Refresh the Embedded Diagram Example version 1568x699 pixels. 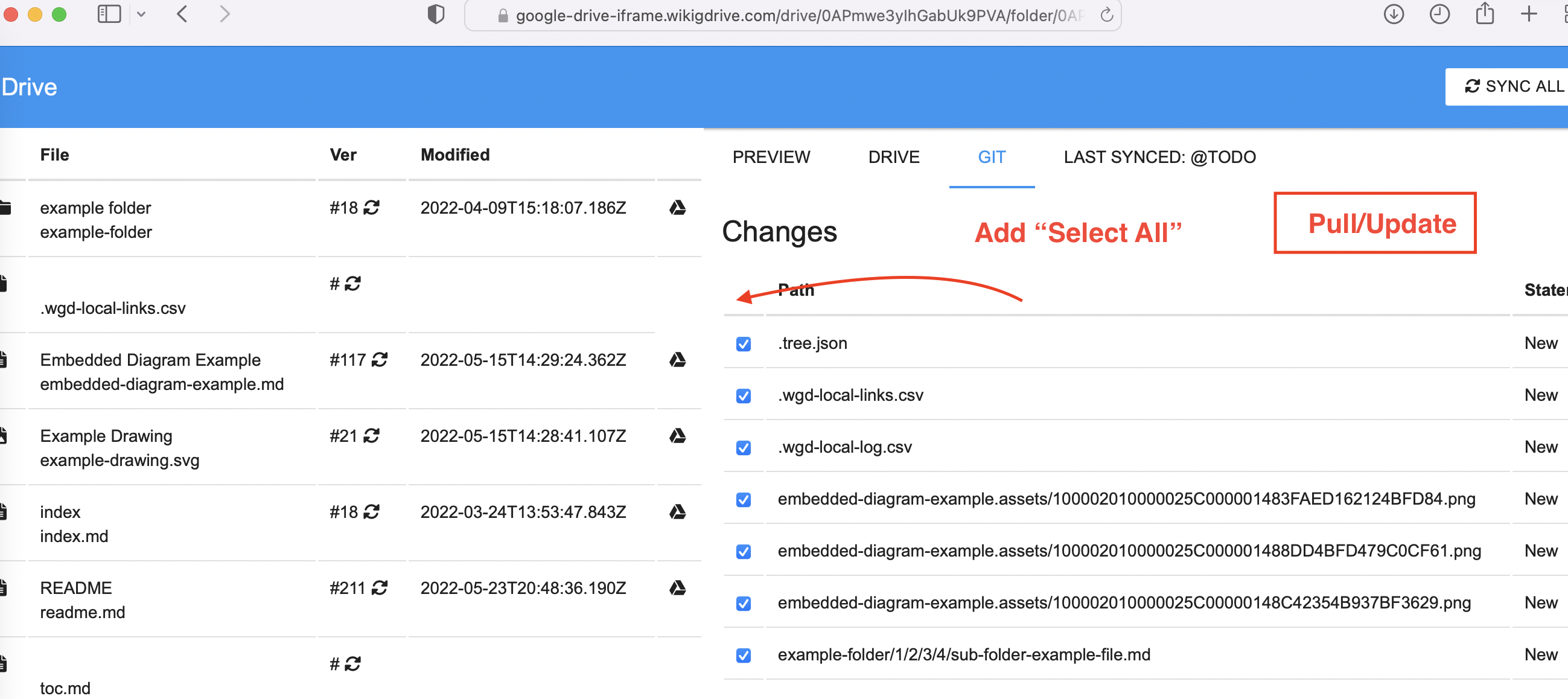(x=380, y=360)
